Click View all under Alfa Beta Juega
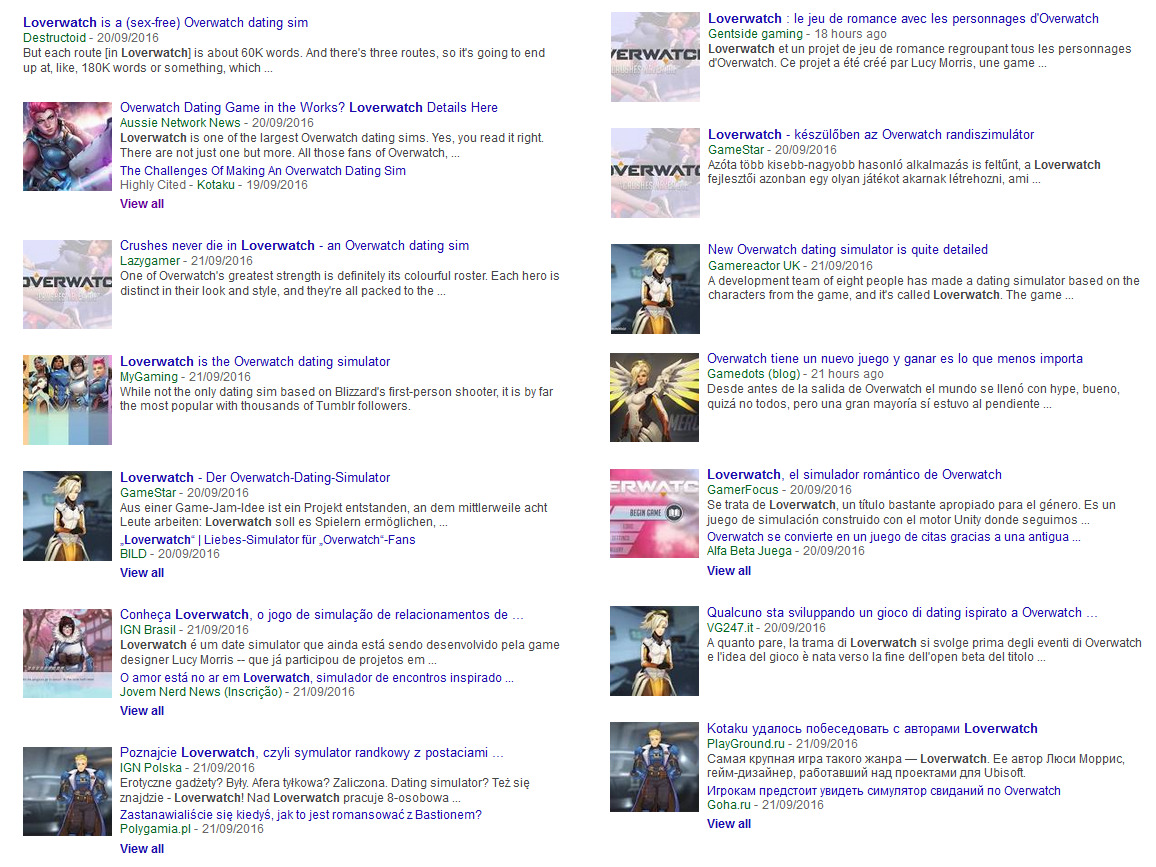1156x867 pixels. [728, 571]
